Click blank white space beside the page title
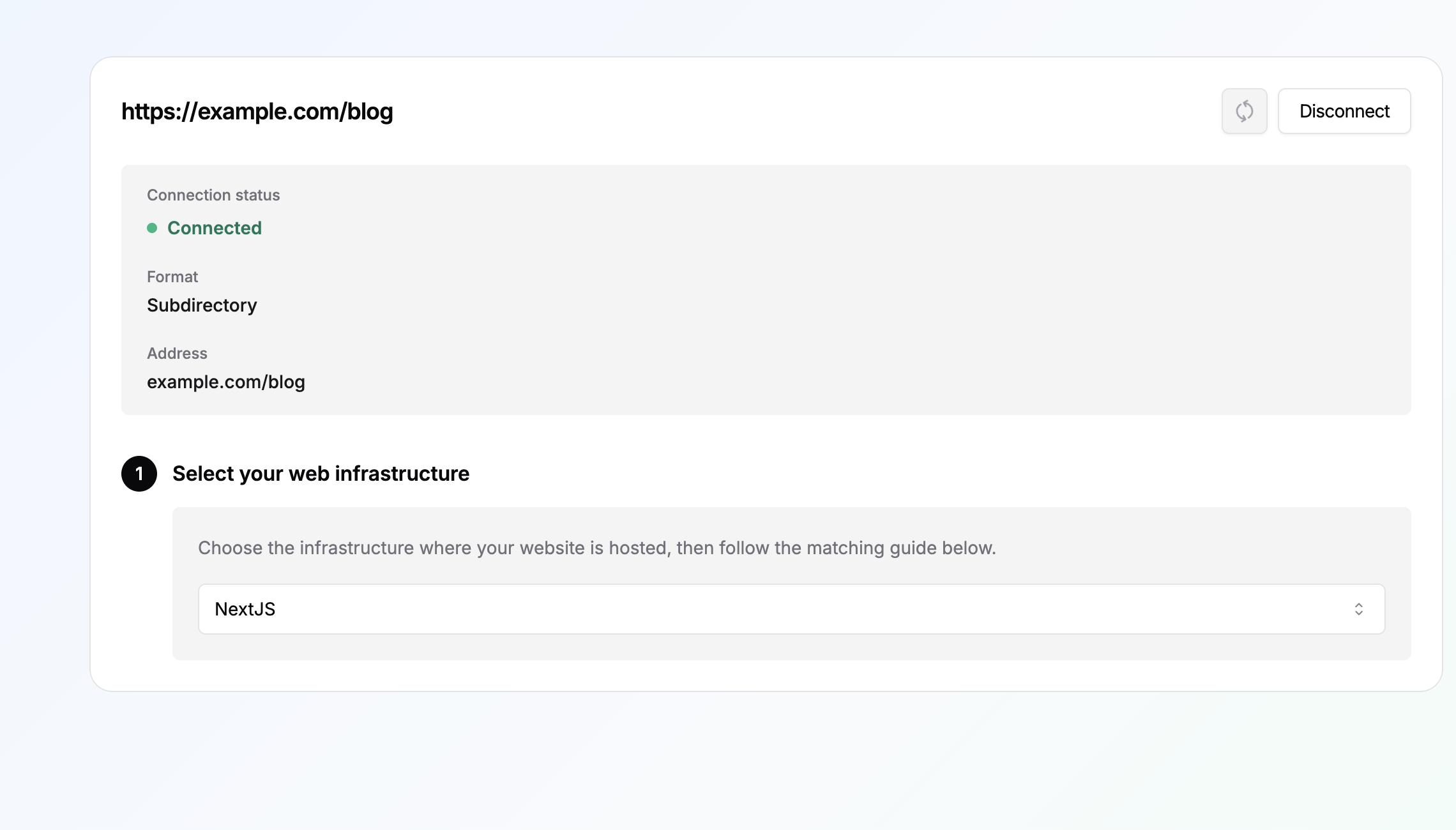 pos(766,111)
